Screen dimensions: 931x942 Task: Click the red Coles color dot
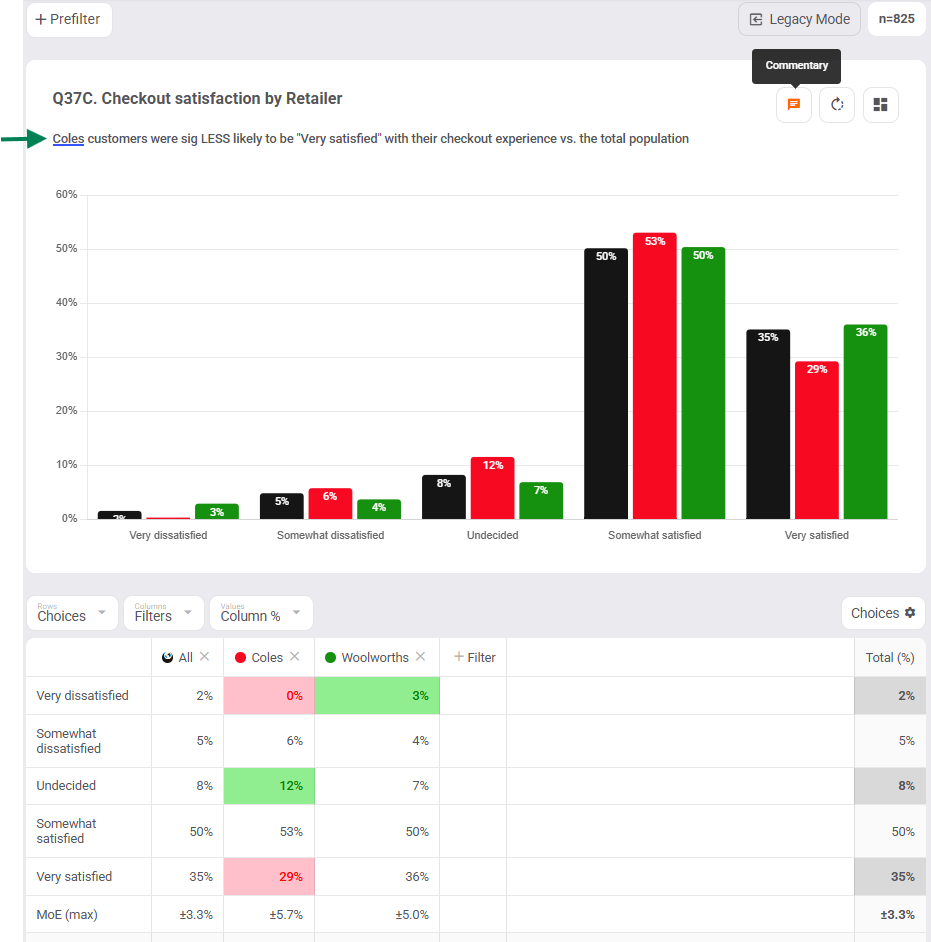240,657
